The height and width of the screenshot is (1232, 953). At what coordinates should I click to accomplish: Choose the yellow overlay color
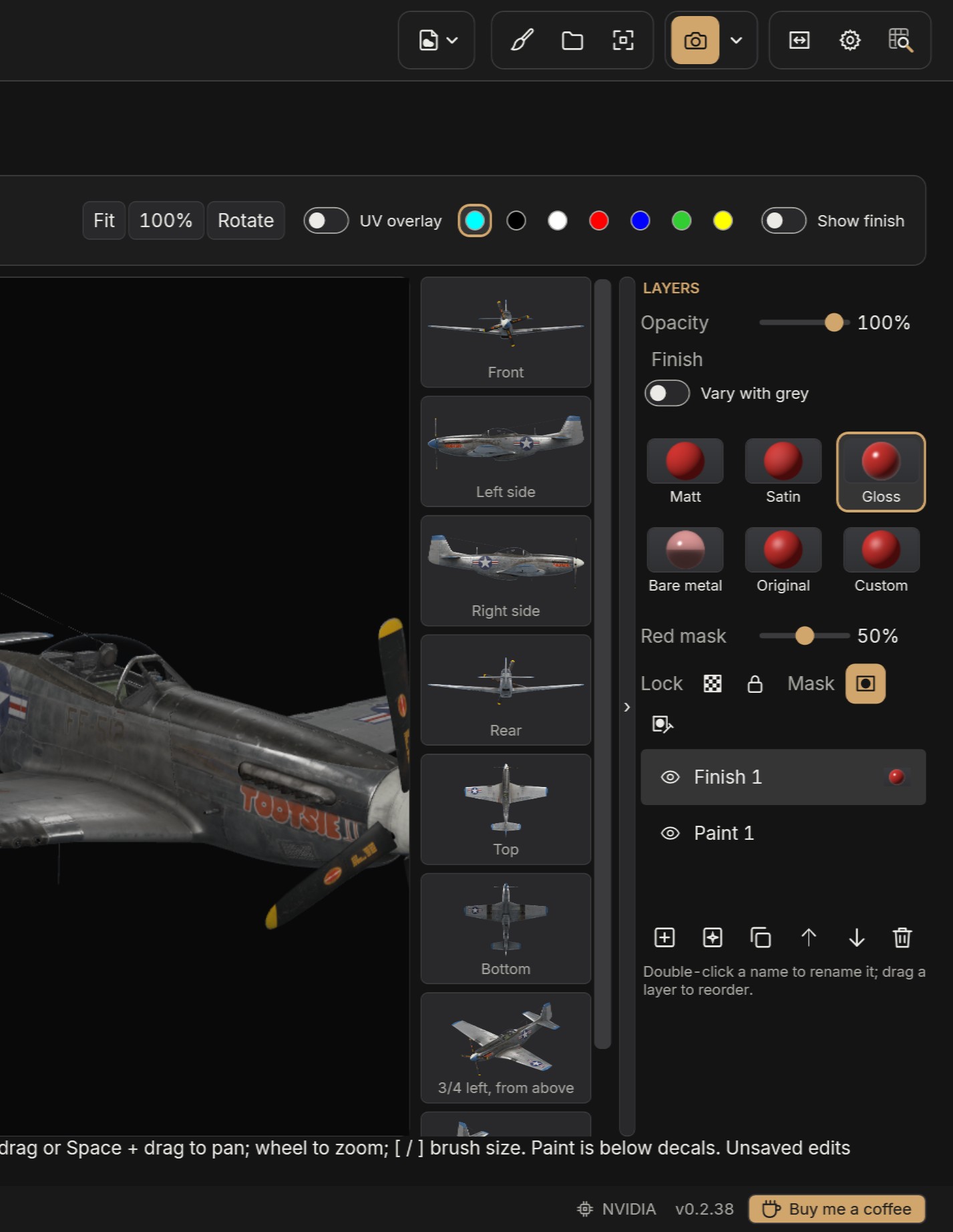click(x=723, y=220)
